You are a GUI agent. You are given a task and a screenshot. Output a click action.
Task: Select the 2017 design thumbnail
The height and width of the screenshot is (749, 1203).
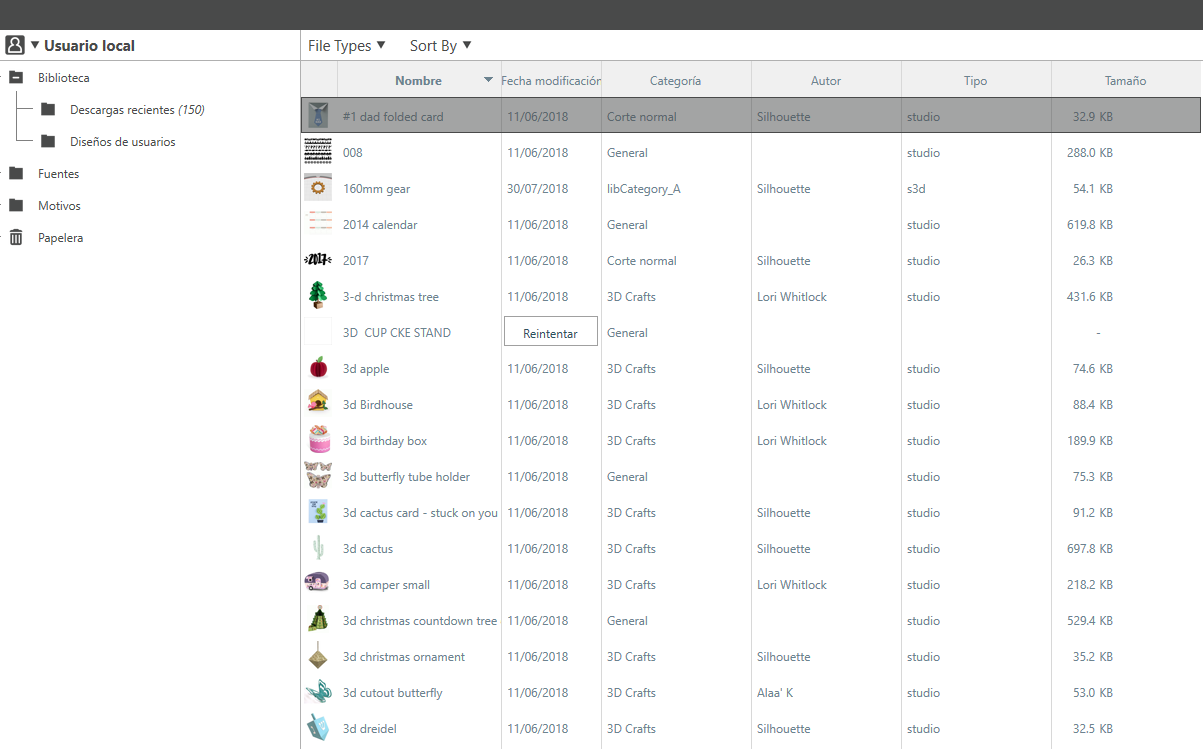coord(318,260)
